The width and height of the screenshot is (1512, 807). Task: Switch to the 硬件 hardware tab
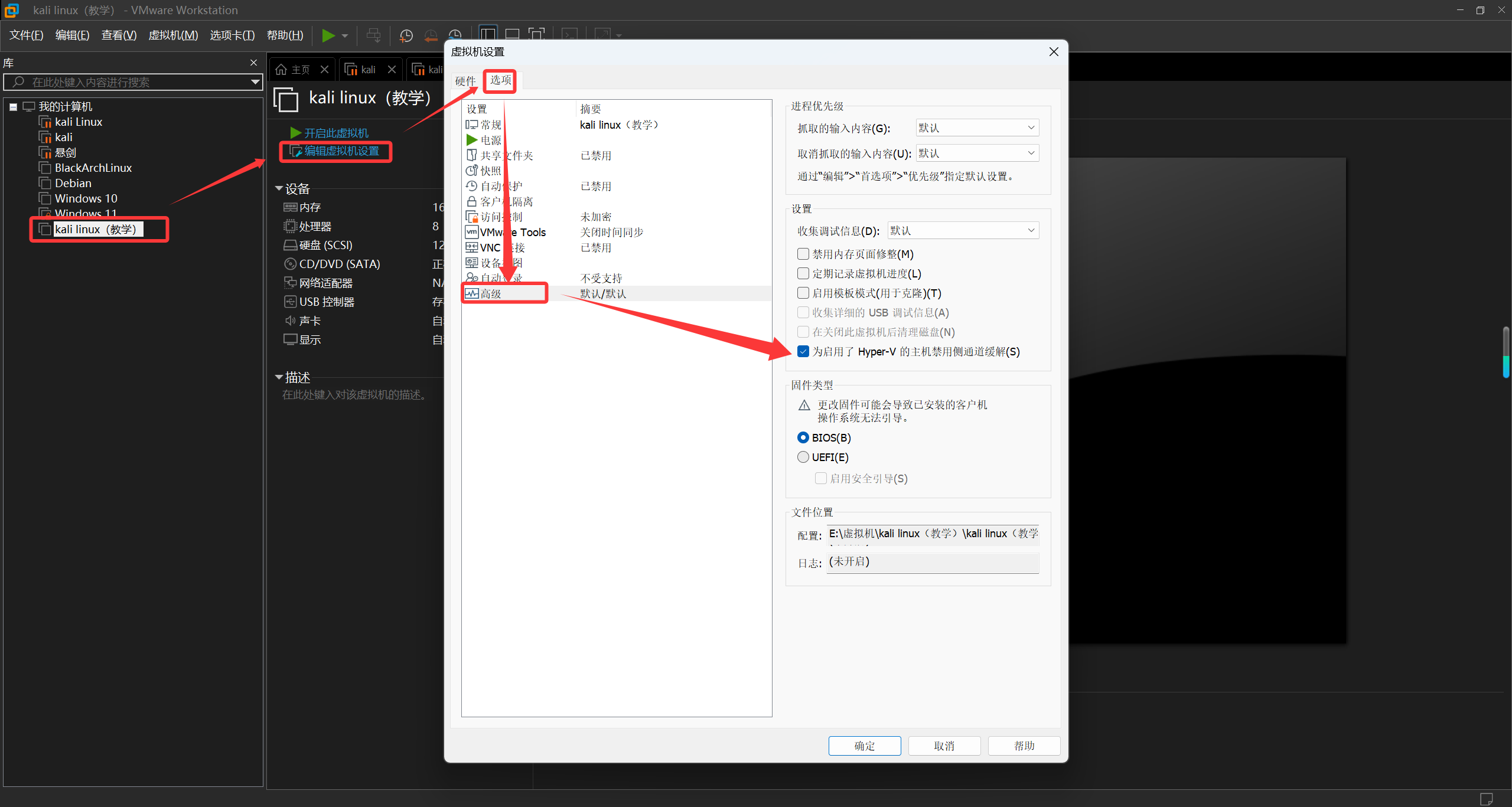(x=465, y=81)
